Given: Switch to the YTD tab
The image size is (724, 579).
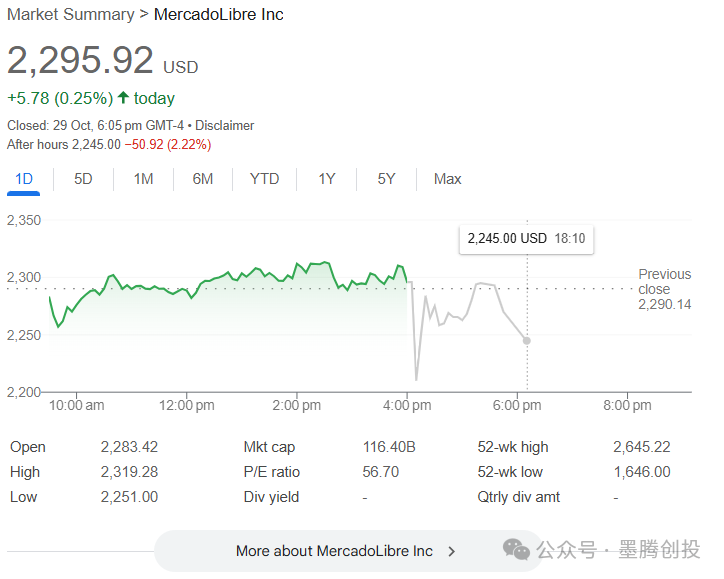Looking at the screenshot, I should 264,179.
